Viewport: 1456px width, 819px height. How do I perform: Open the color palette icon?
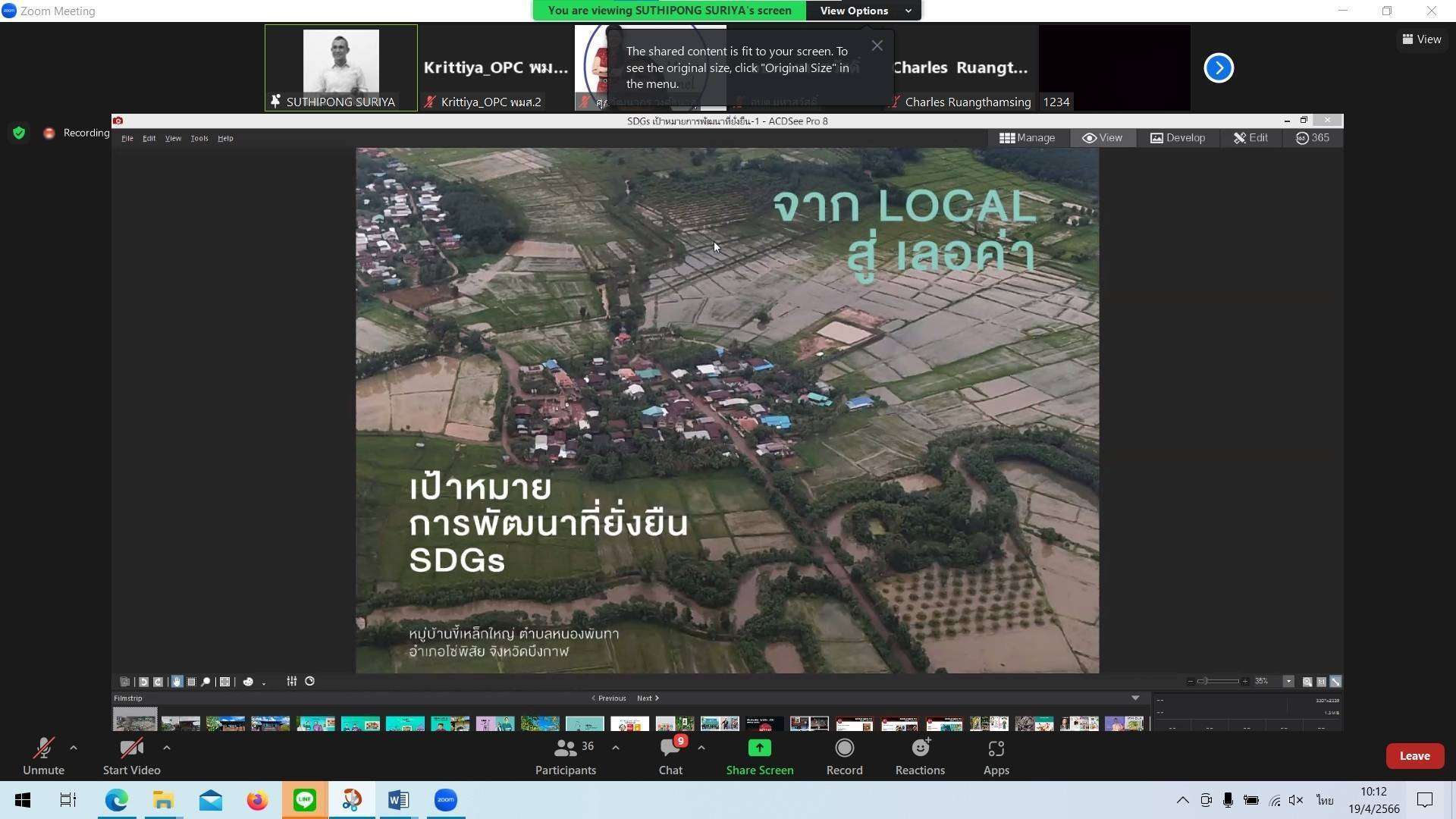click(x=248, y=682)
